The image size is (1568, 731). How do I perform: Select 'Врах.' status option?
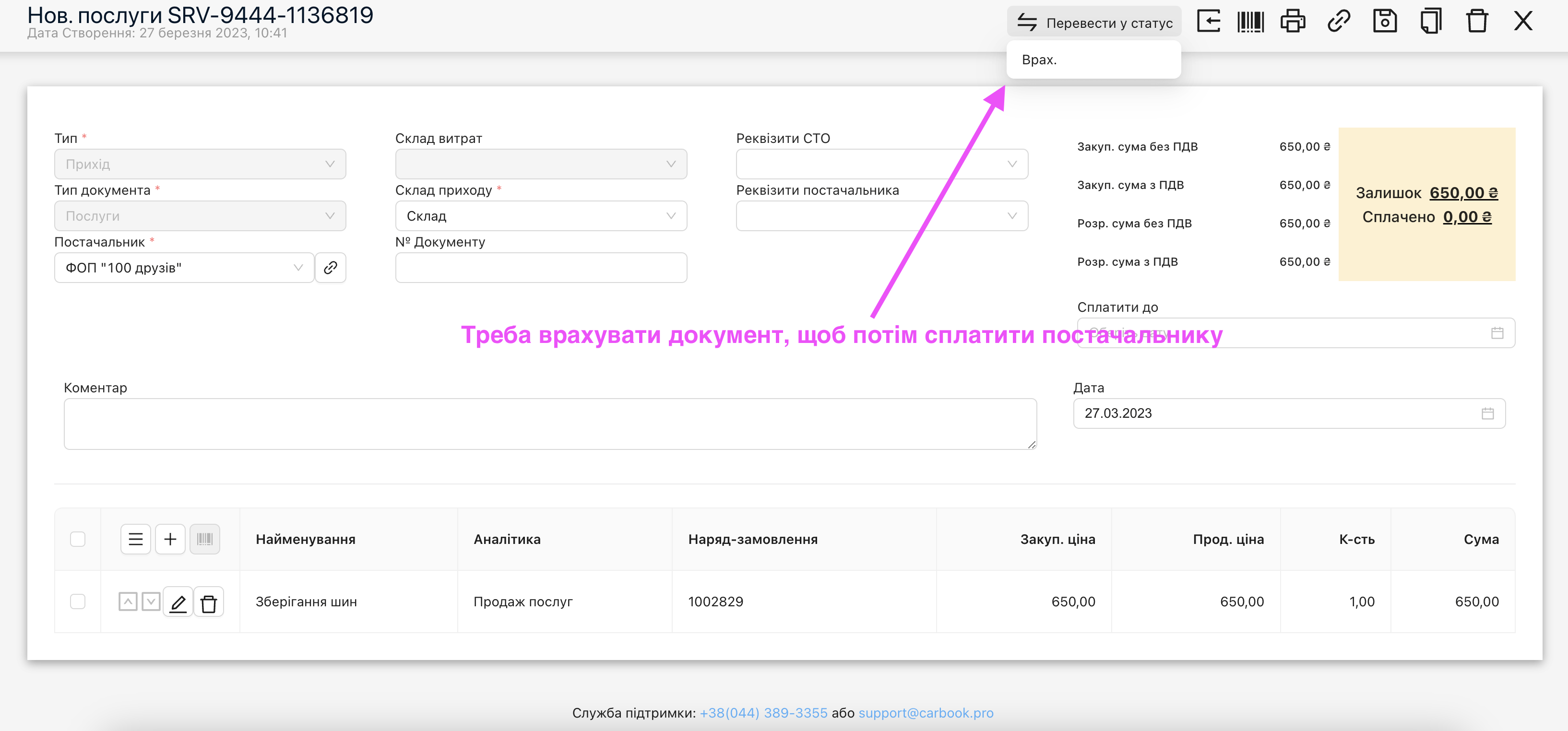click(1094, 59)
